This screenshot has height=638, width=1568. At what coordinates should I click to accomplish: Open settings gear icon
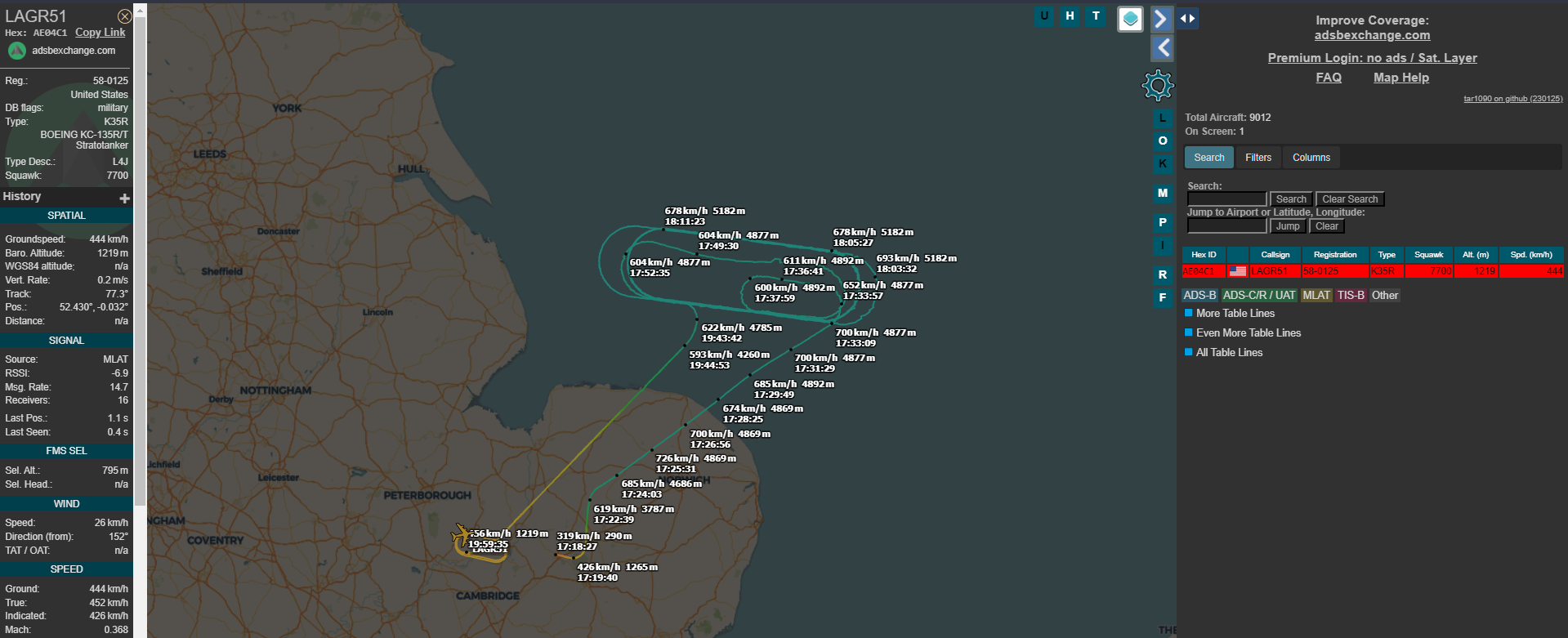(x=1158, y=85)
